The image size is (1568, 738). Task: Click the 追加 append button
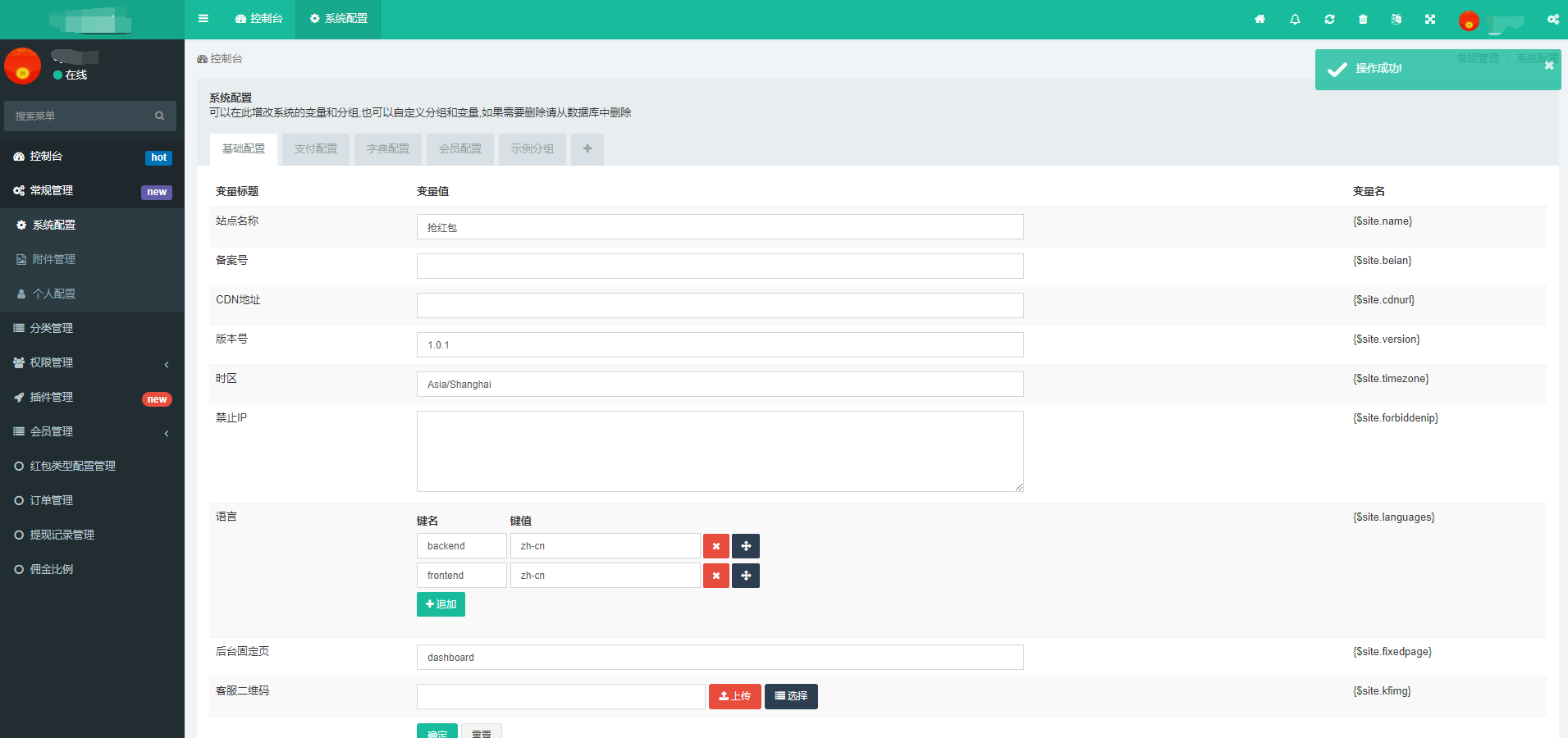pos(441,604)
